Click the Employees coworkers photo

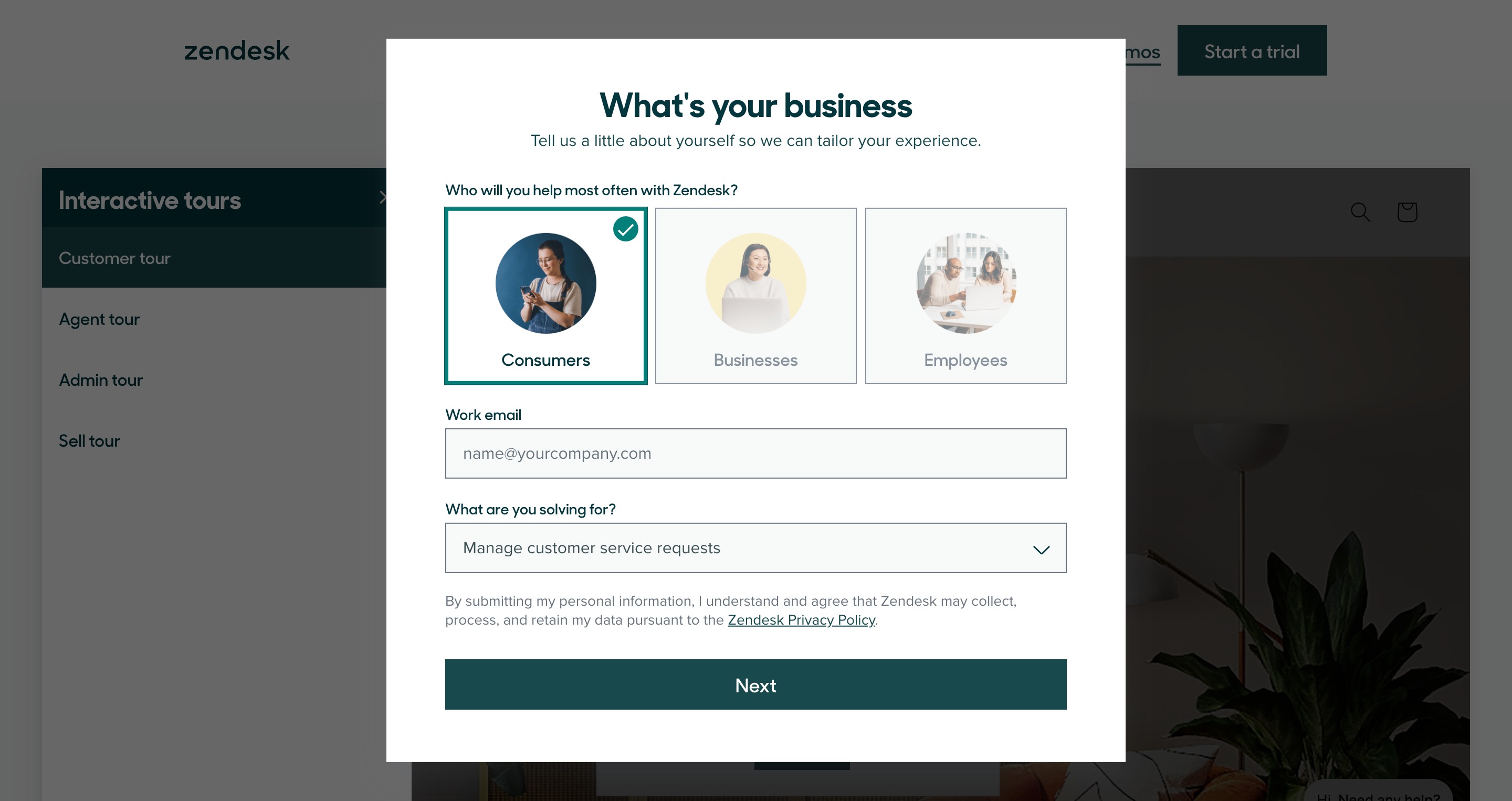click(965, 283)
